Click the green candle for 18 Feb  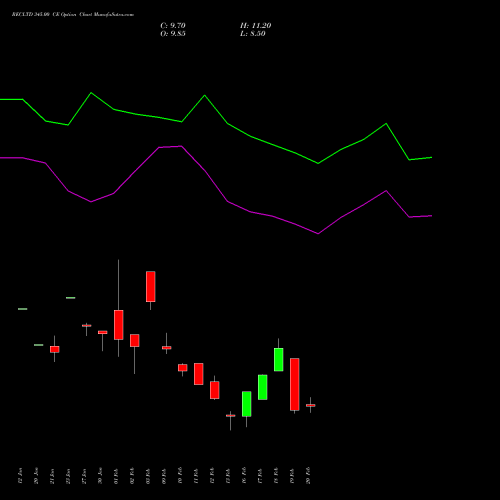(x=279, y=359)
